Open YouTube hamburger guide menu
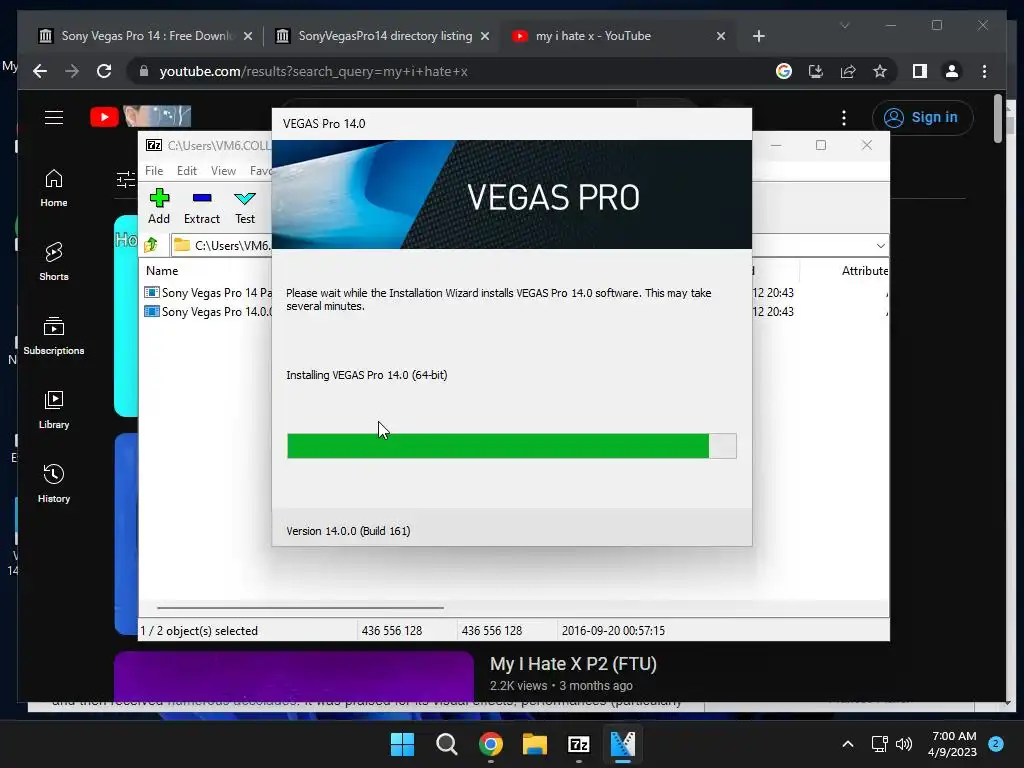Viewport: 1024px width, 768px height. (54, 117)
